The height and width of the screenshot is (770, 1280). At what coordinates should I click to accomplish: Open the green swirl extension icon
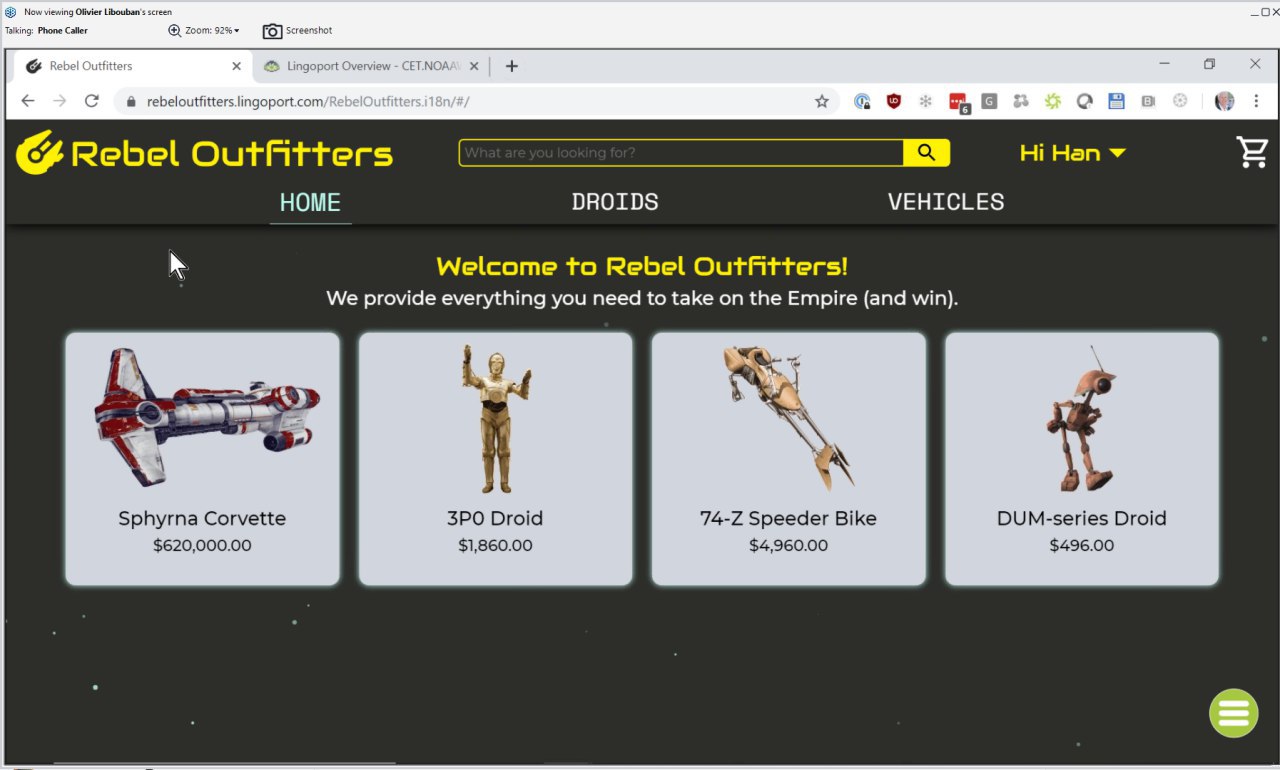1052,101
